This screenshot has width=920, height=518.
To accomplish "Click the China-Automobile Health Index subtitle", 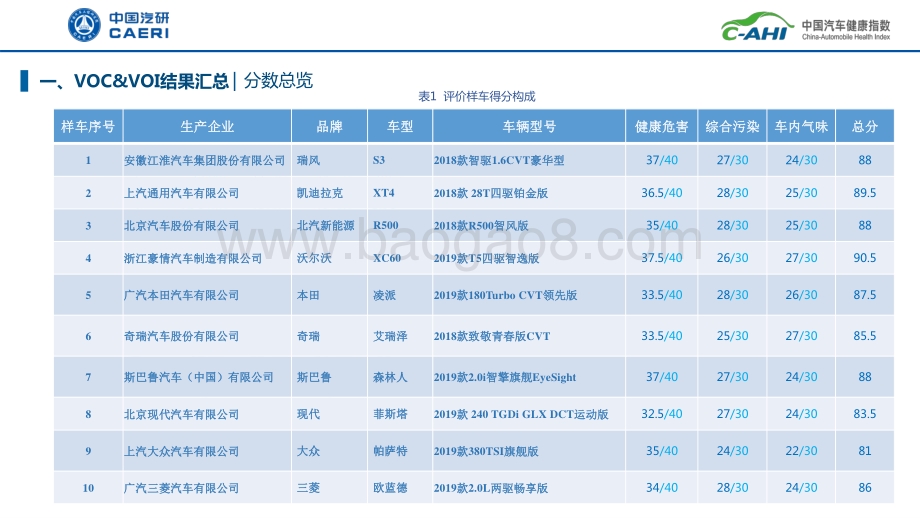I will click(846, 36).
